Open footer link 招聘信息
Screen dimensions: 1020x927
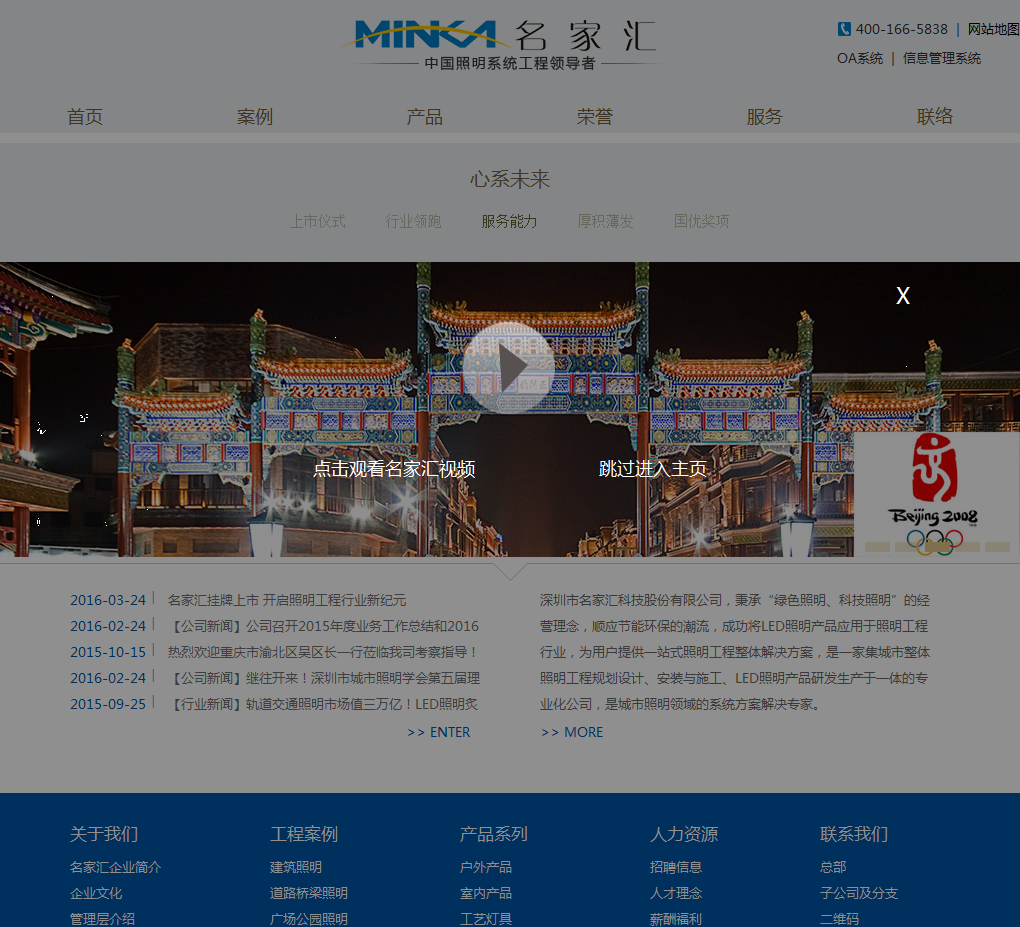pyautogui.click(x=675, y=868)
